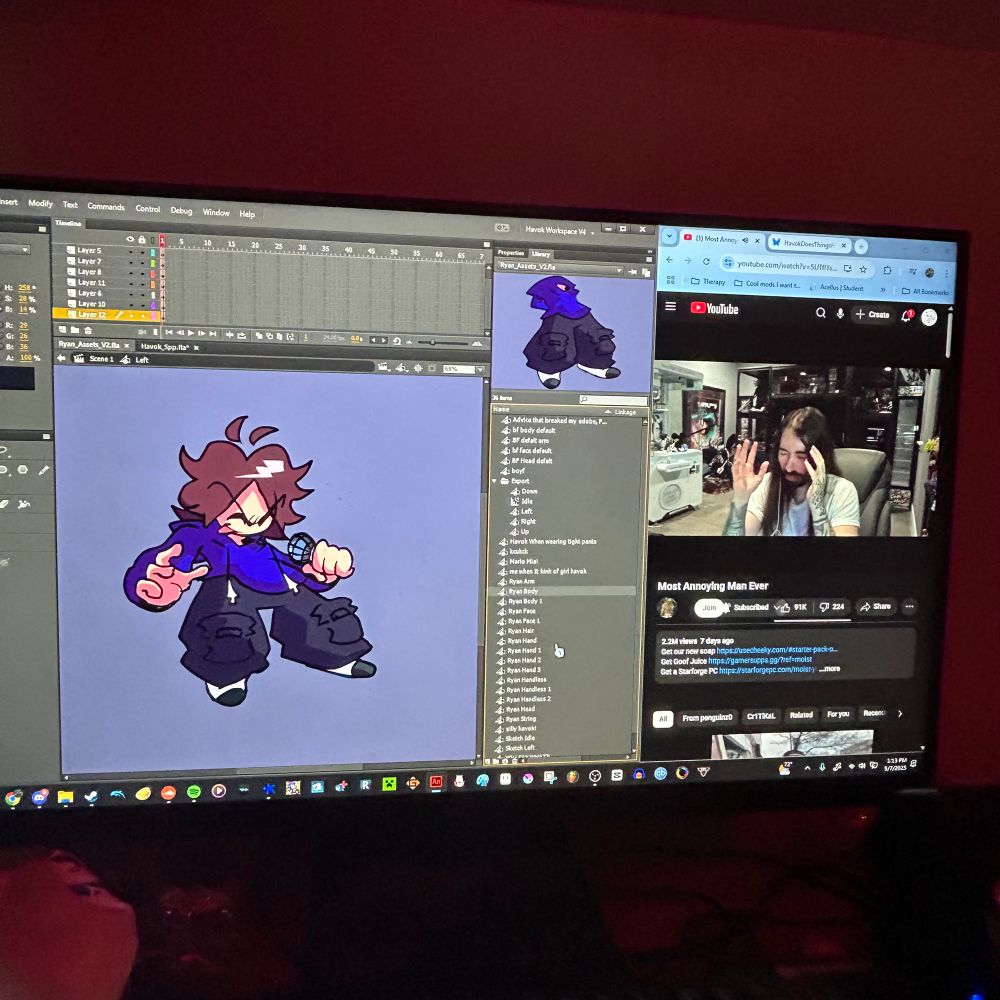This screenshot has height=1000, width=1000.
Task: Click the back arrow beside Scene 1
Action: tap(61, 358)
